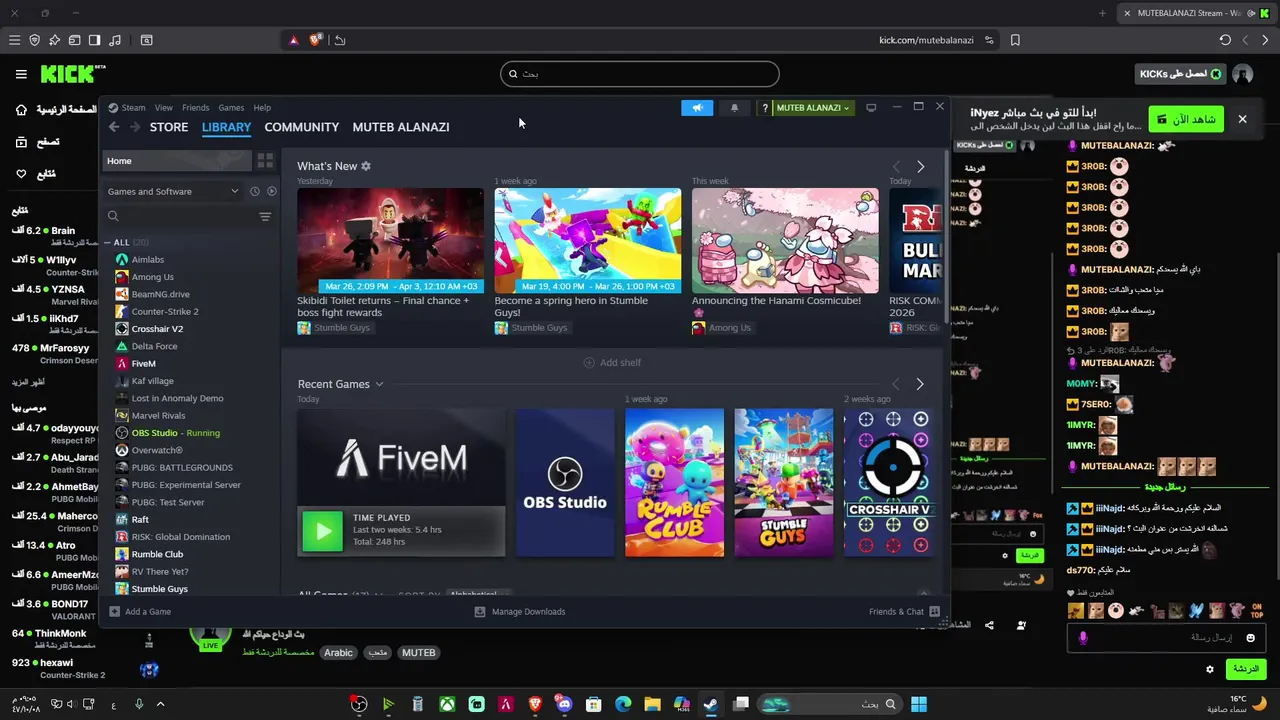Image resolution: width=1280 pixels, height=720 pixels.
Task: Open Discord from the taskbar
Action: 564,704
